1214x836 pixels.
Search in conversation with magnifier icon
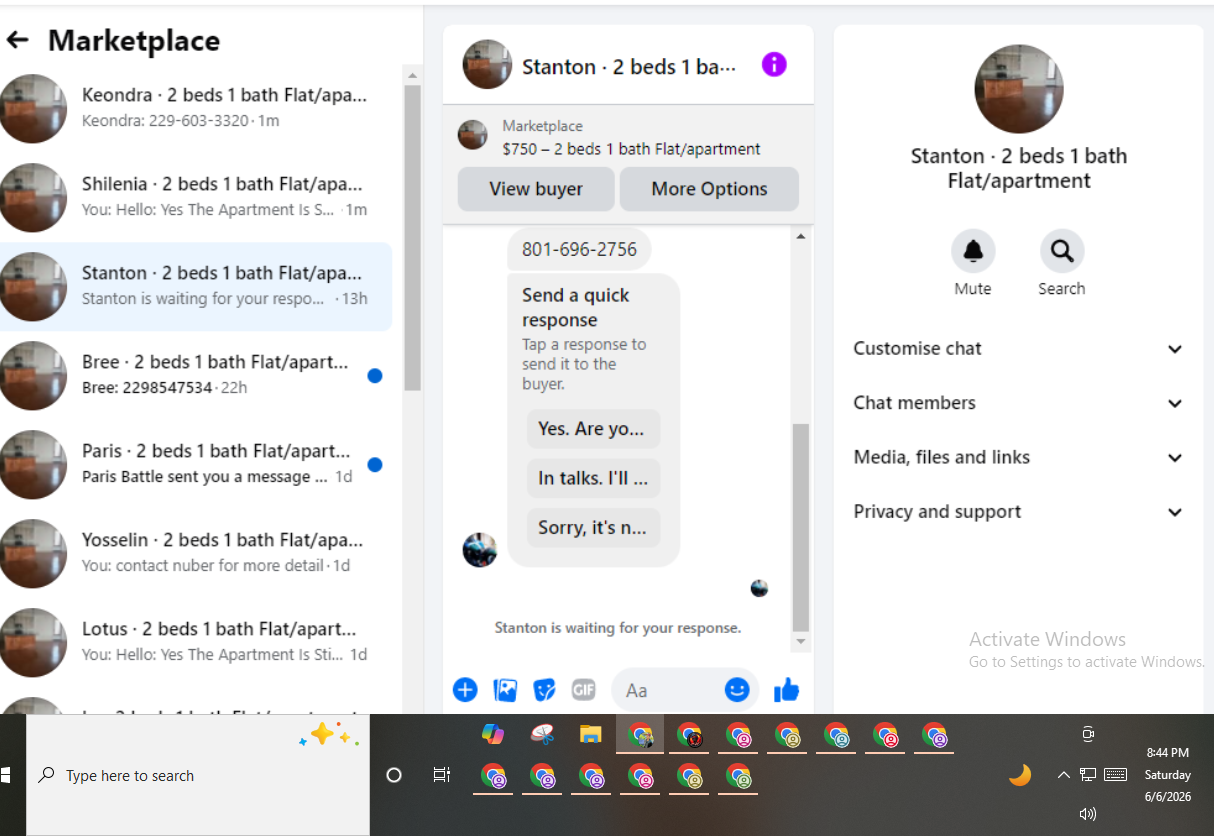(x=1062, y=251)
